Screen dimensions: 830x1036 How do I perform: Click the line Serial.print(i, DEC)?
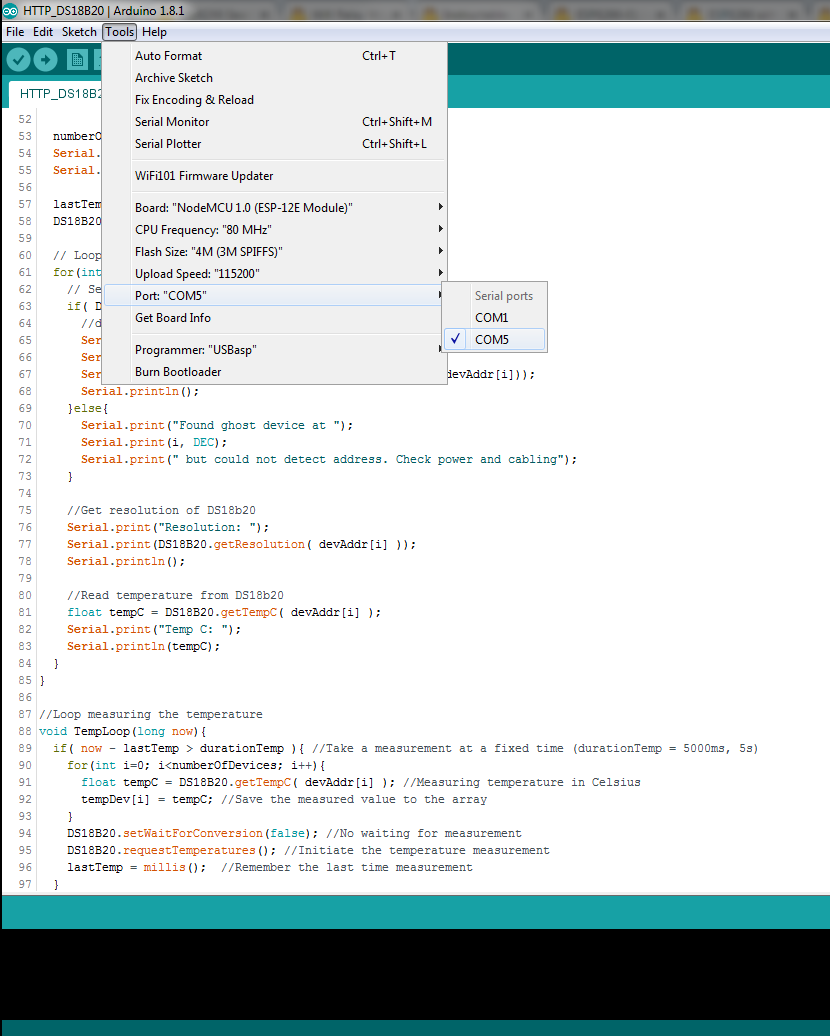coord(154,443)
